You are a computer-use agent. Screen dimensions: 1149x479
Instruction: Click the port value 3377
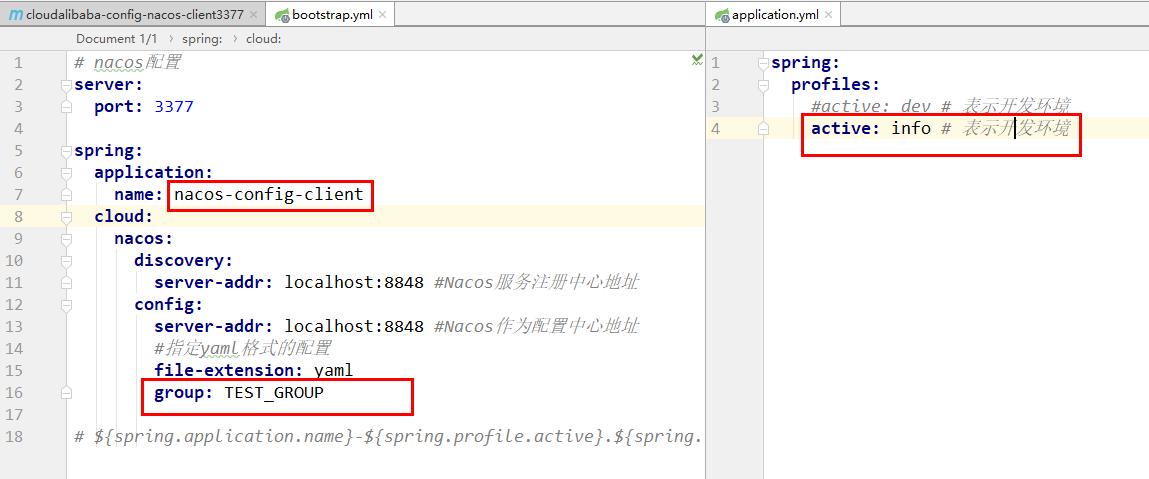click(x=174, y=107)
